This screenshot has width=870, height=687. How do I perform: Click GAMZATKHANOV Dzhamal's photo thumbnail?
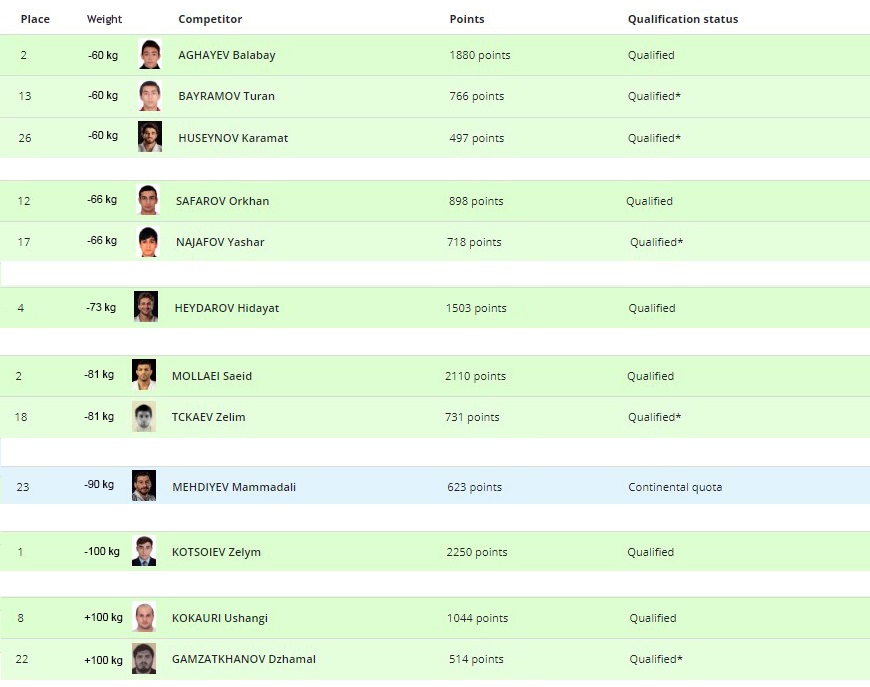pos(144,658)
